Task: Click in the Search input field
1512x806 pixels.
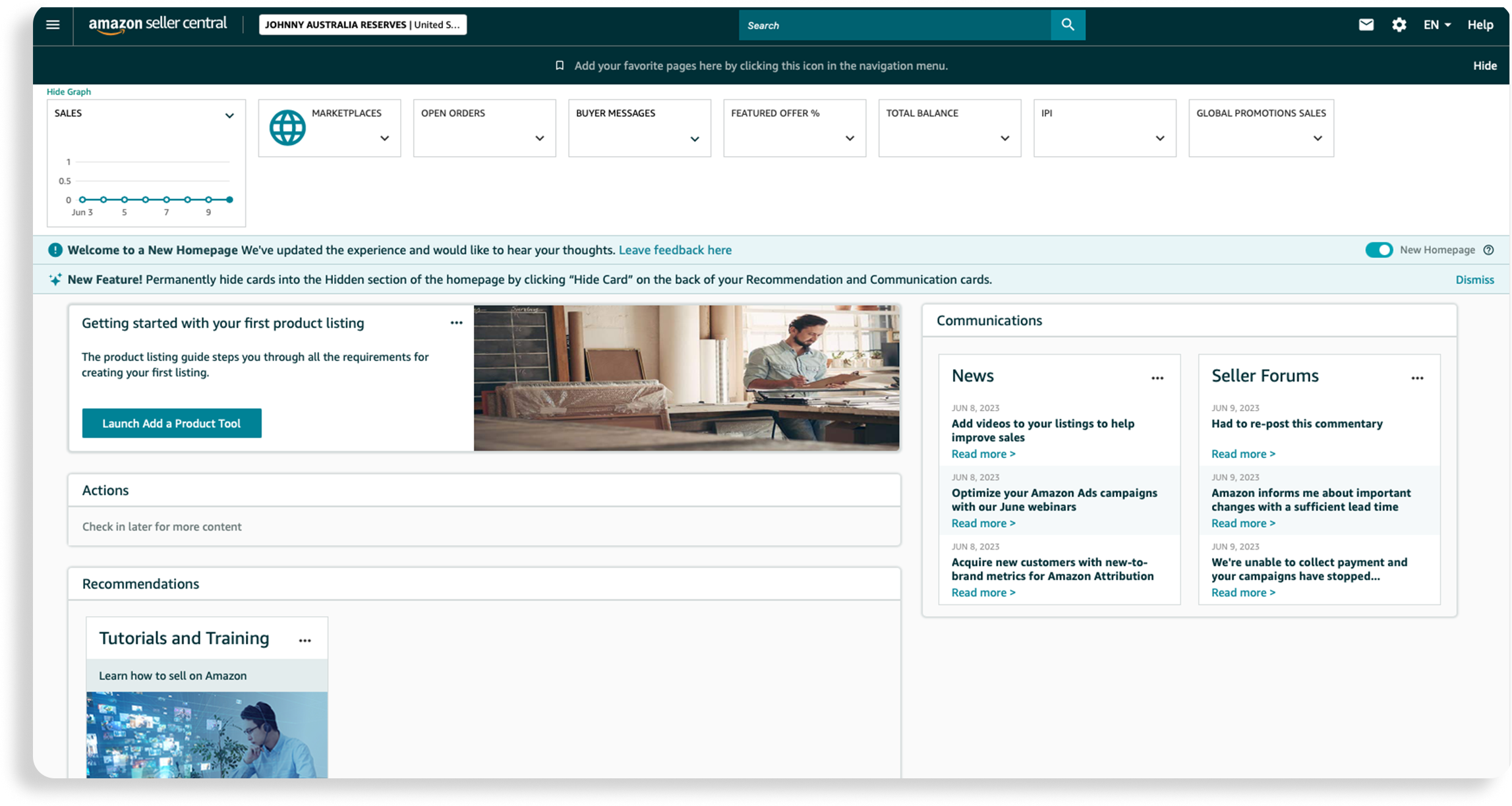Action: point(895,25)
